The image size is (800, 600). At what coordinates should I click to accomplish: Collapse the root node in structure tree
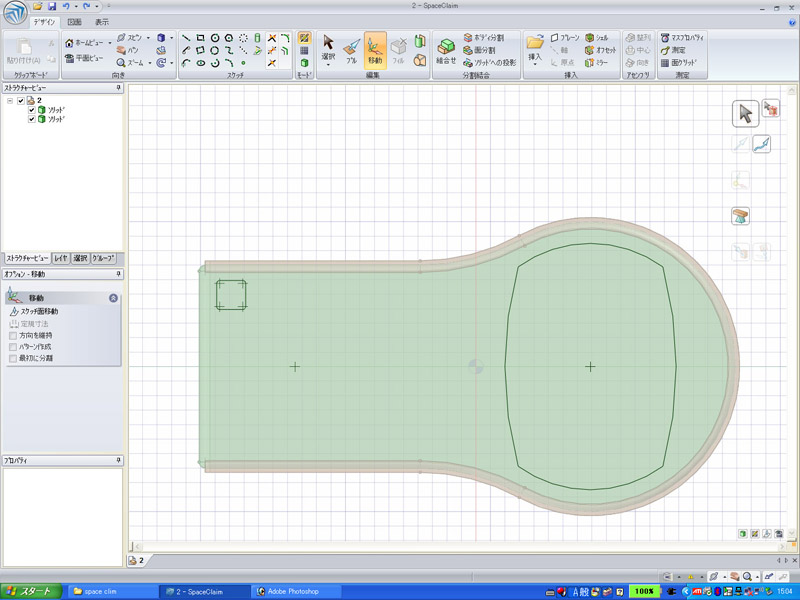(x=9, y=100)
